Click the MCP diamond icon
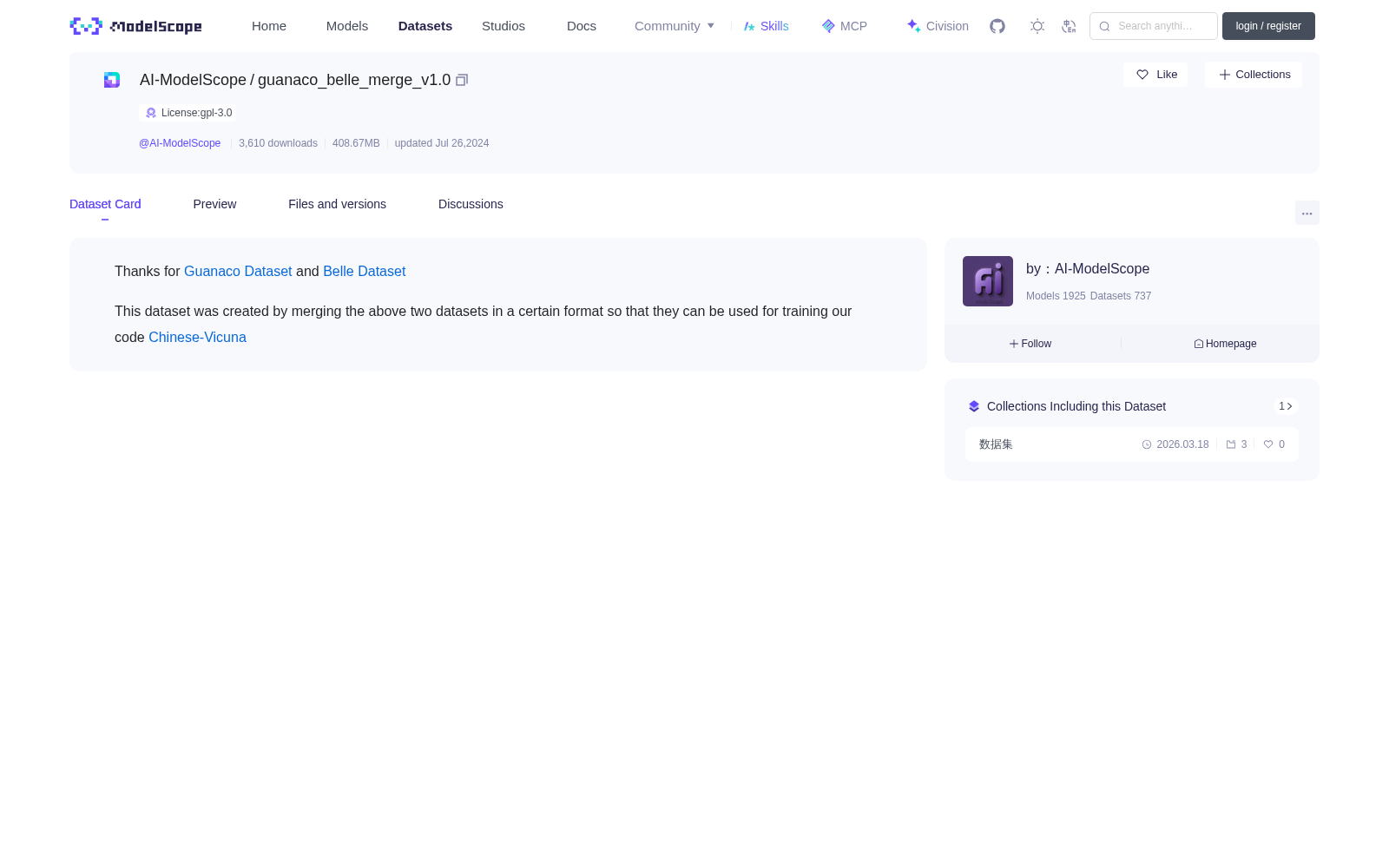The image size is (1389, 868). [828, 26]
